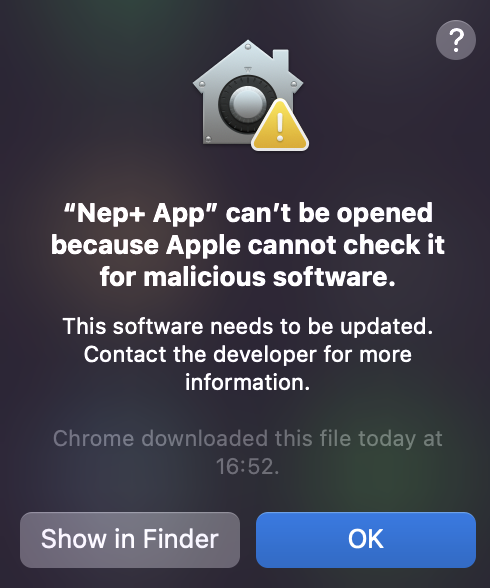Screen dimensions: 490x588
Task: Click the safe dial inside the house icon
Action: tap(247, 104)
